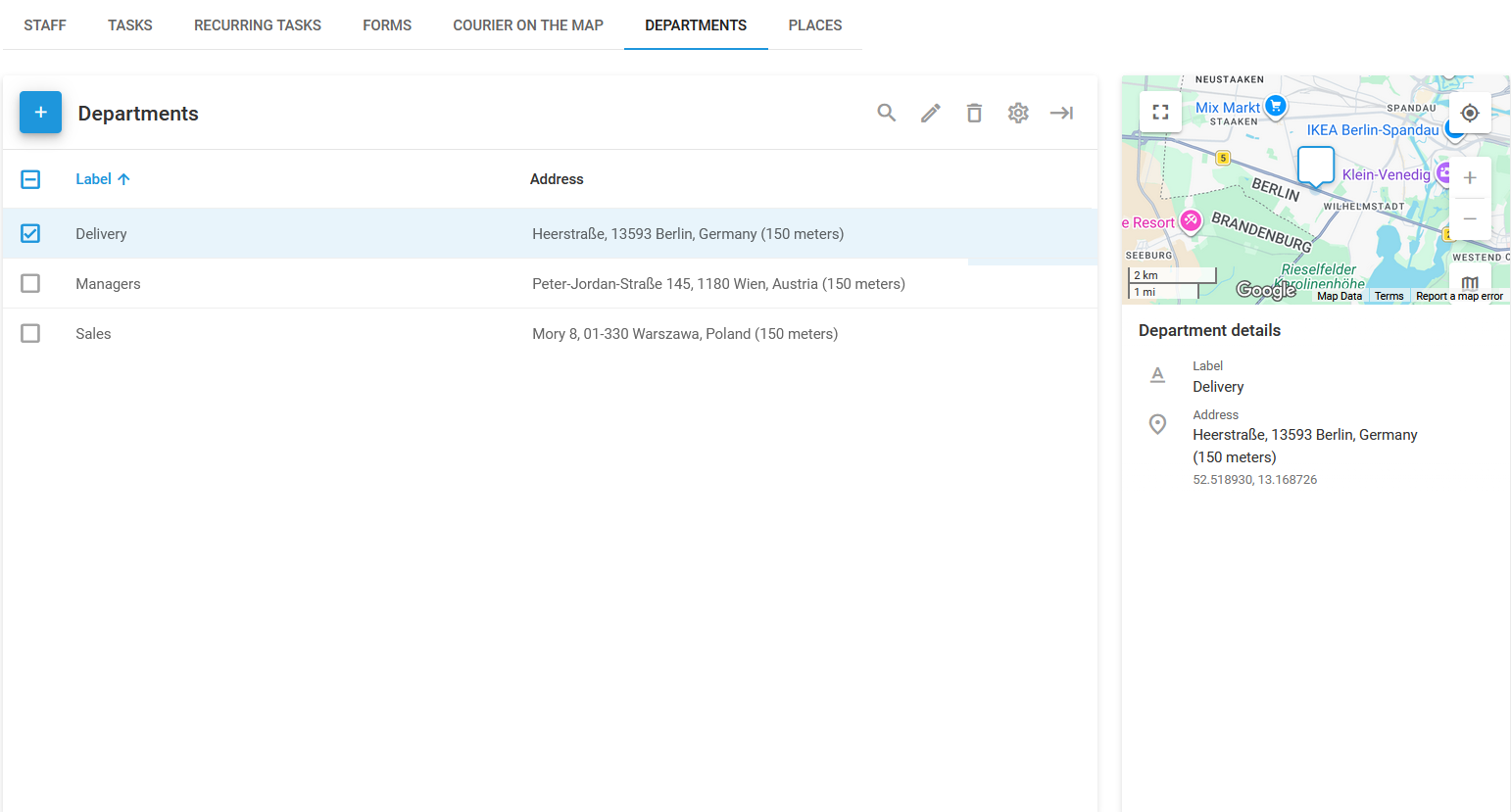The width and height of the screenshot is (1511, 812).
Task: Zoom in the map with plus
Action: (1470, 178)
